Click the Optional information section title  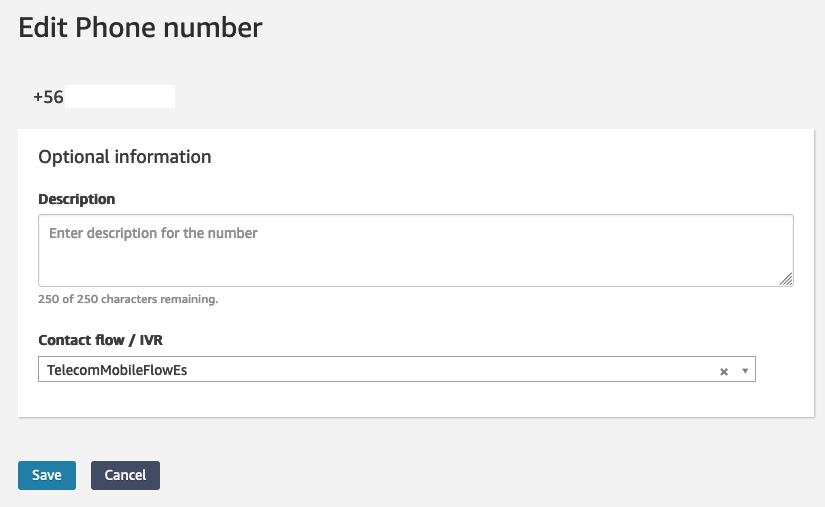(x=124, y=157)
